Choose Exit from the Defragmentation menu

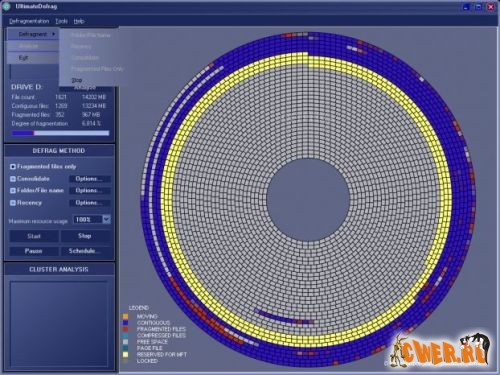click(23, 58)
